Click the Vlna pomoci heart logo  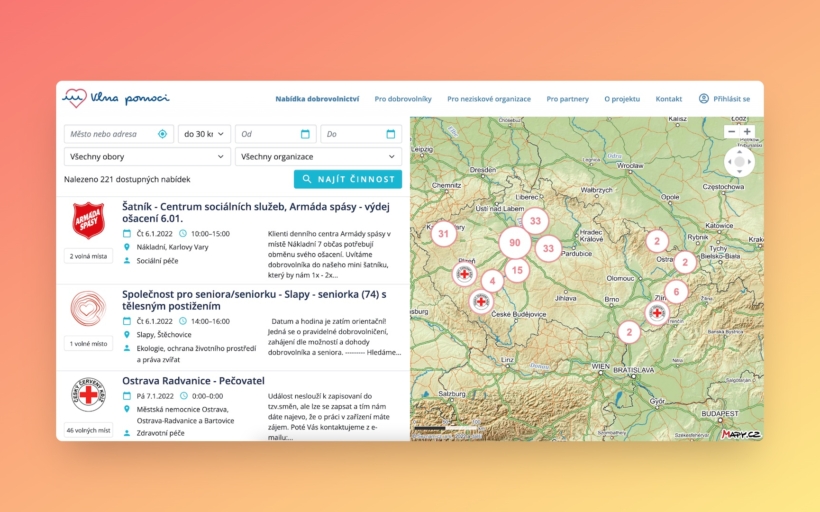75,98
